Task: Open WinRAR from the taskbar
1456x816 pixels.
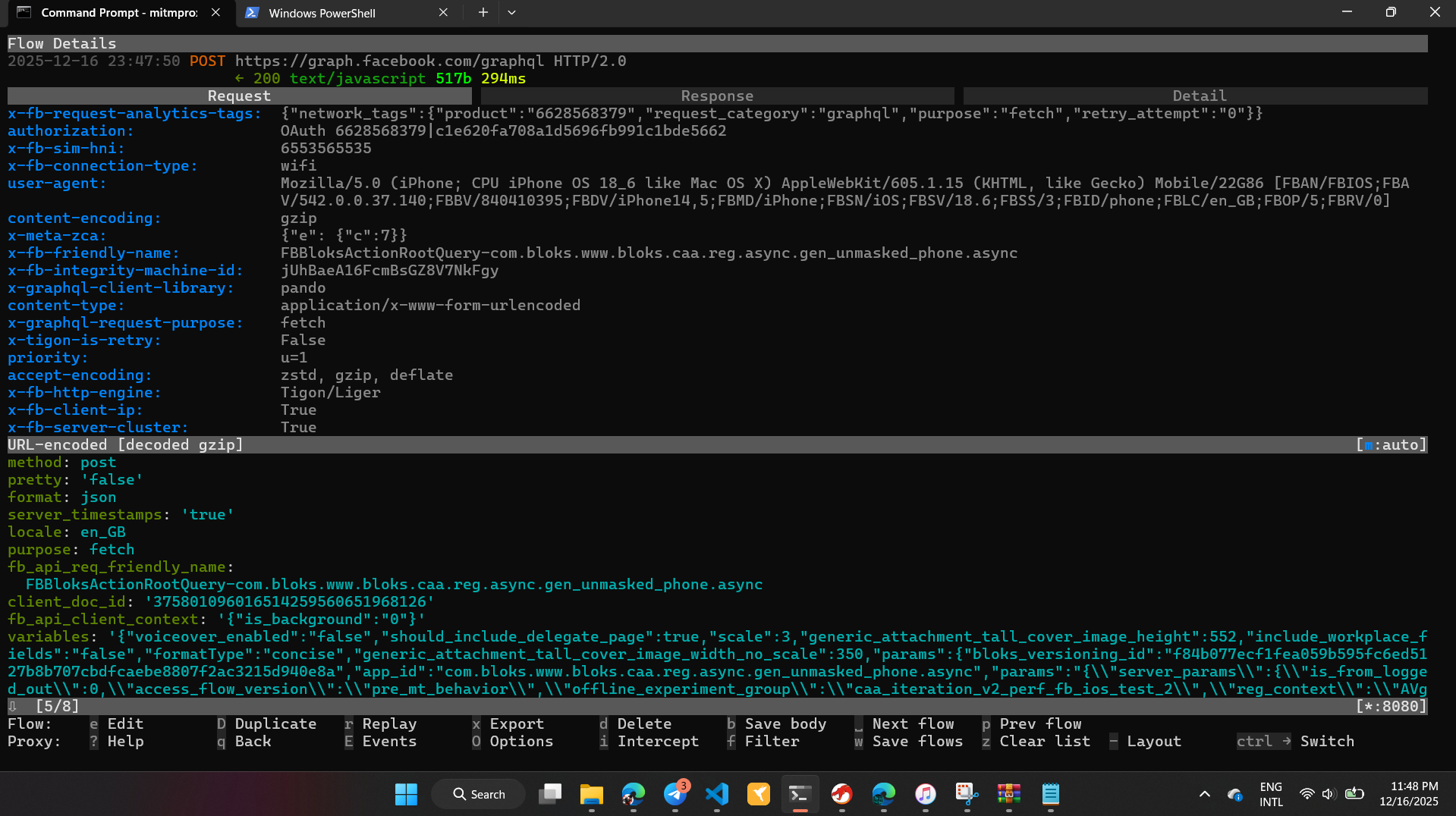Action: click(x=1009, y=794)
